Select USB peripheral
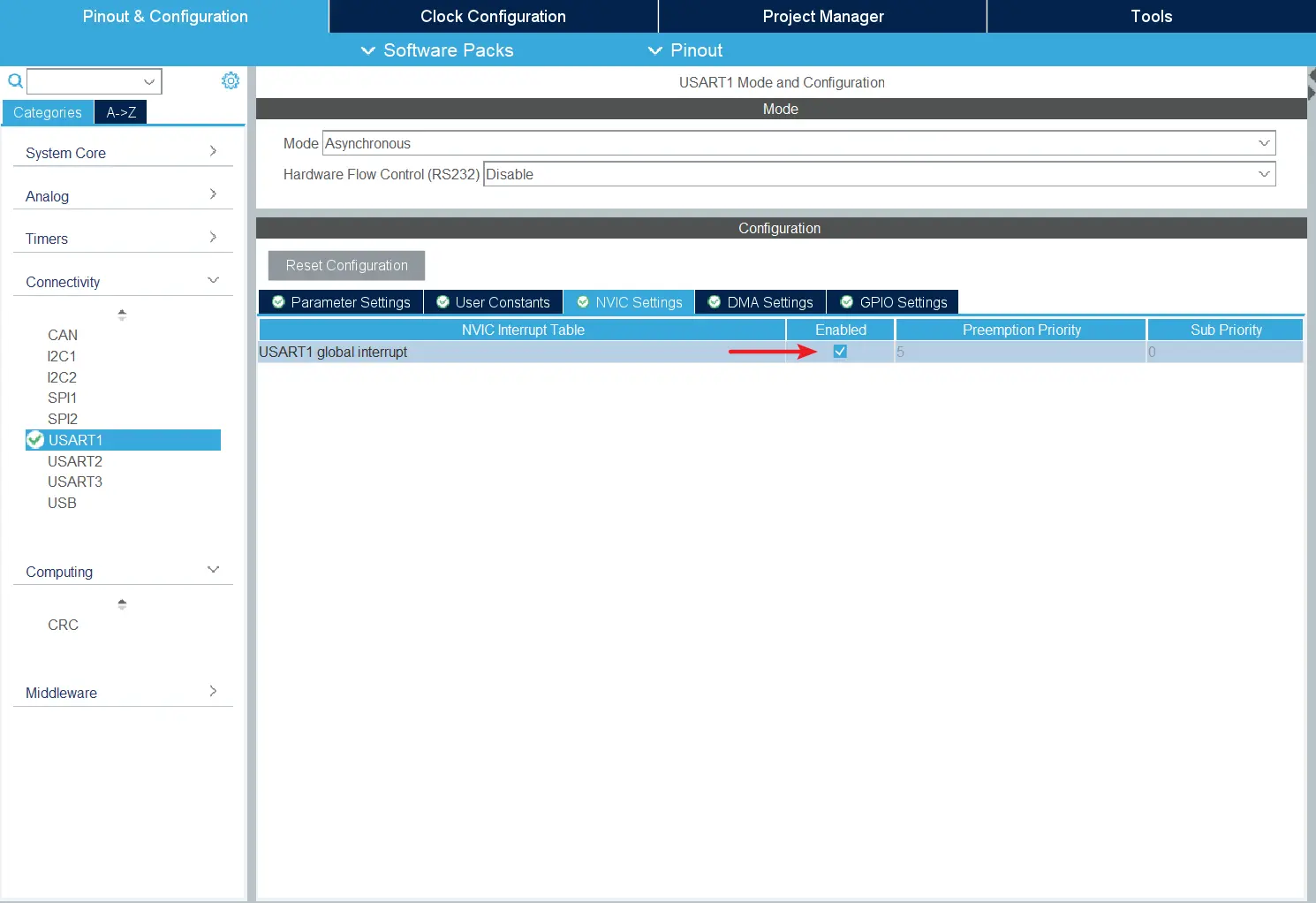The image size is (1316, 903). point(62,503)
